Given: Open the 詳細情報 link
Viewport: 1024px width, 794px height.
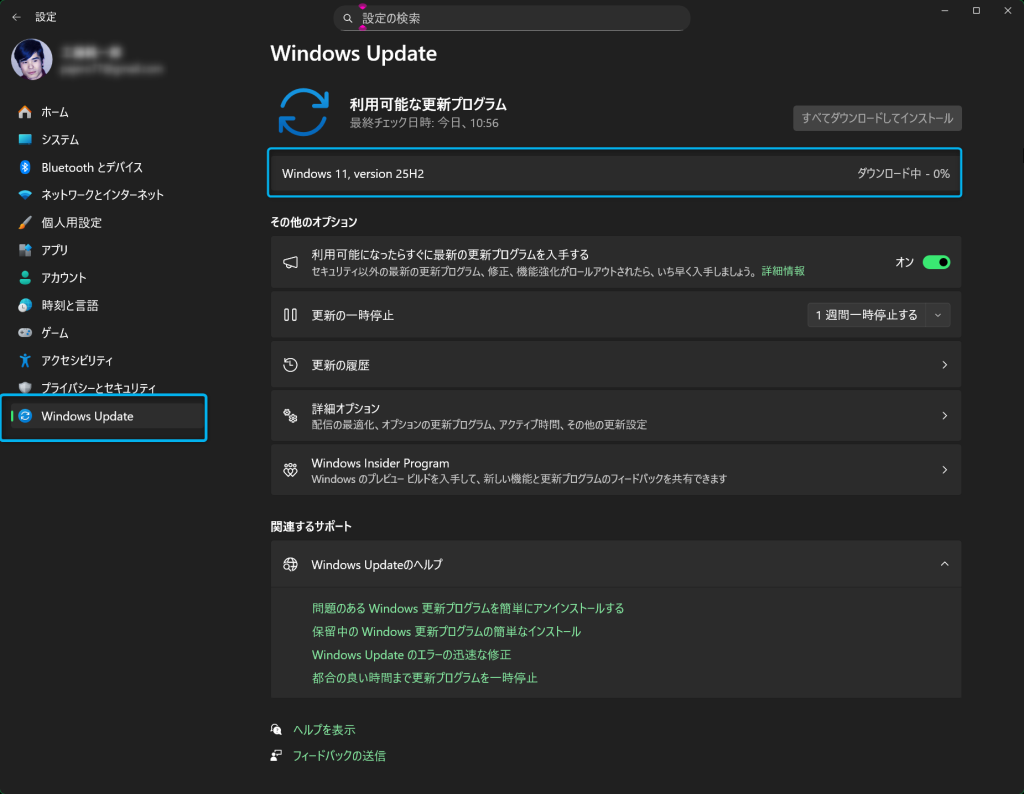Looking at the screenshot, I should tap(783, 271).
